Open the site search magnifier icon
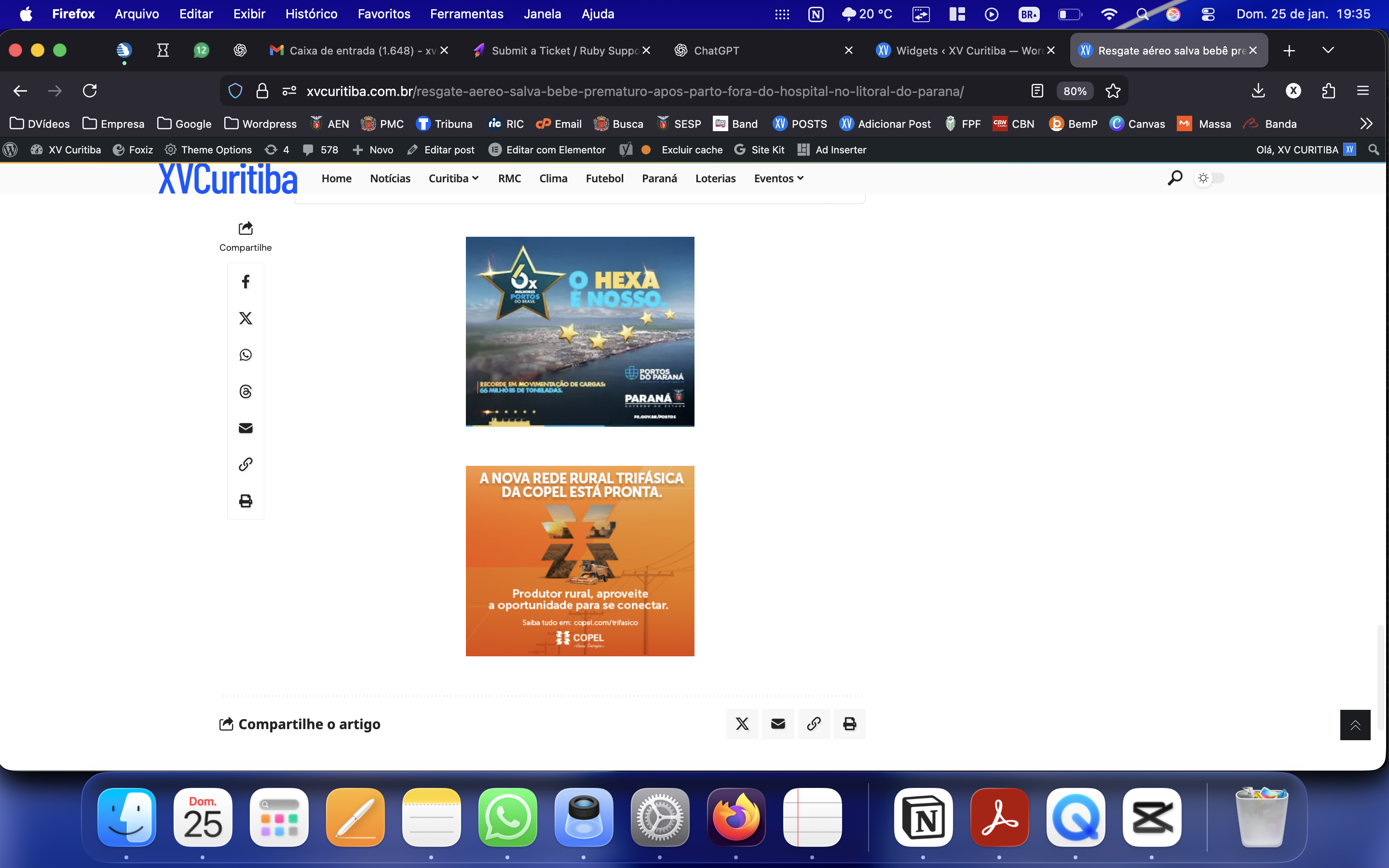1389x868 pixels. 1174,178
